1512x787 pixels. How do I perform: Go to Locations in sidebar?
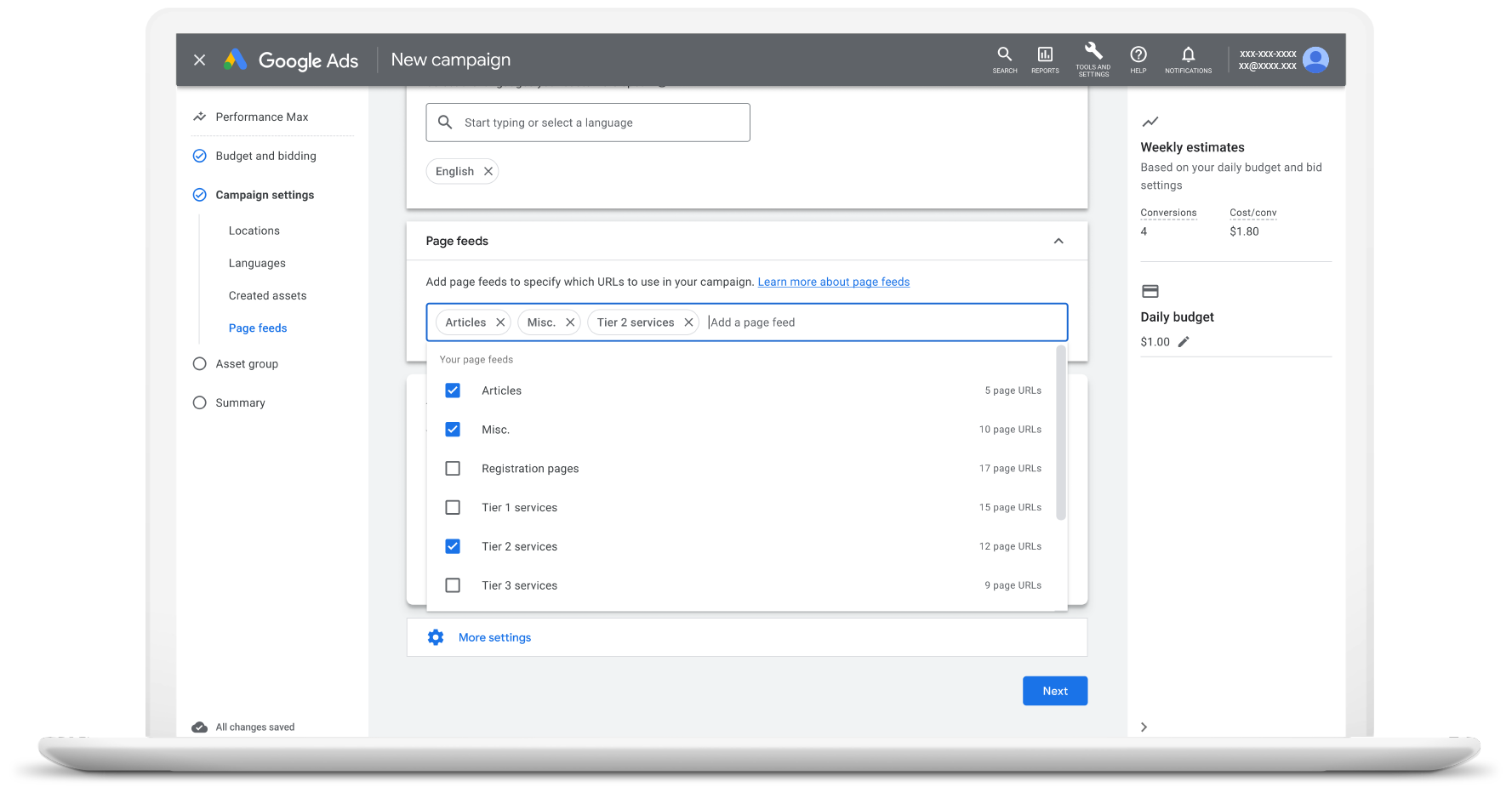pyautogui.click(x=254, y=231)
